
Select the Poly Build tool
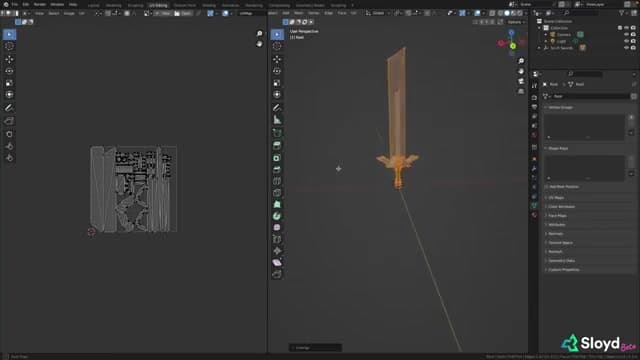tap(277, 204)
